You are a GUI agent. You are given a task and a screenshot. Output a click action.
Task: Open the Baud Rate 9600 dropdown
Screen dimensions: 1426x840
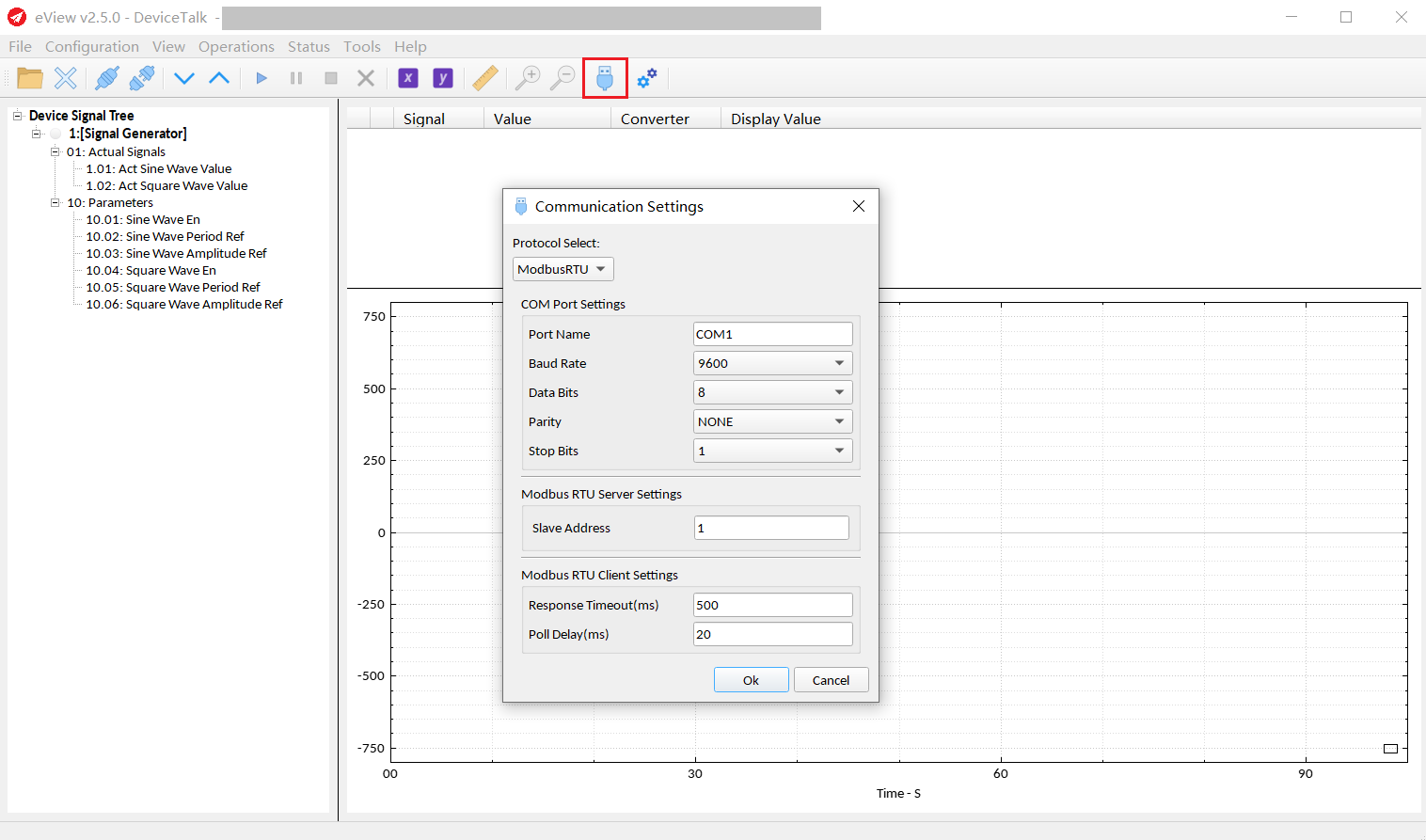(x=773, y=363)
